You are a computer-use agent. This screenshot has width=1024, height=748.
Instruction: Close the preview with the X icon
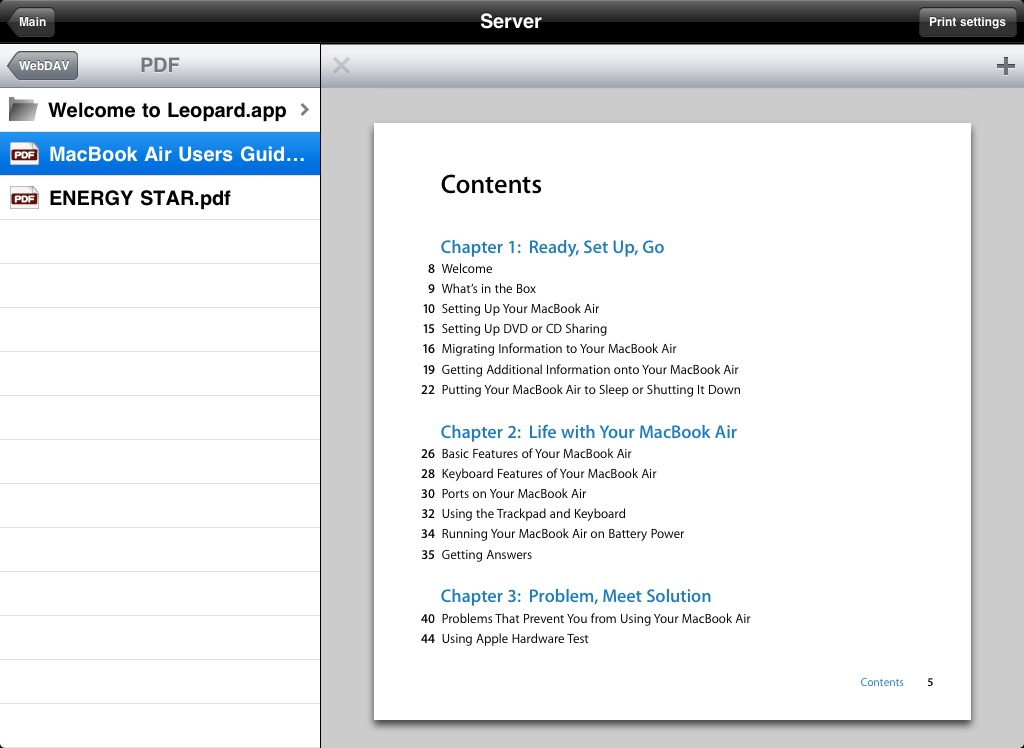pyautogui.click(x=341, y=65)
